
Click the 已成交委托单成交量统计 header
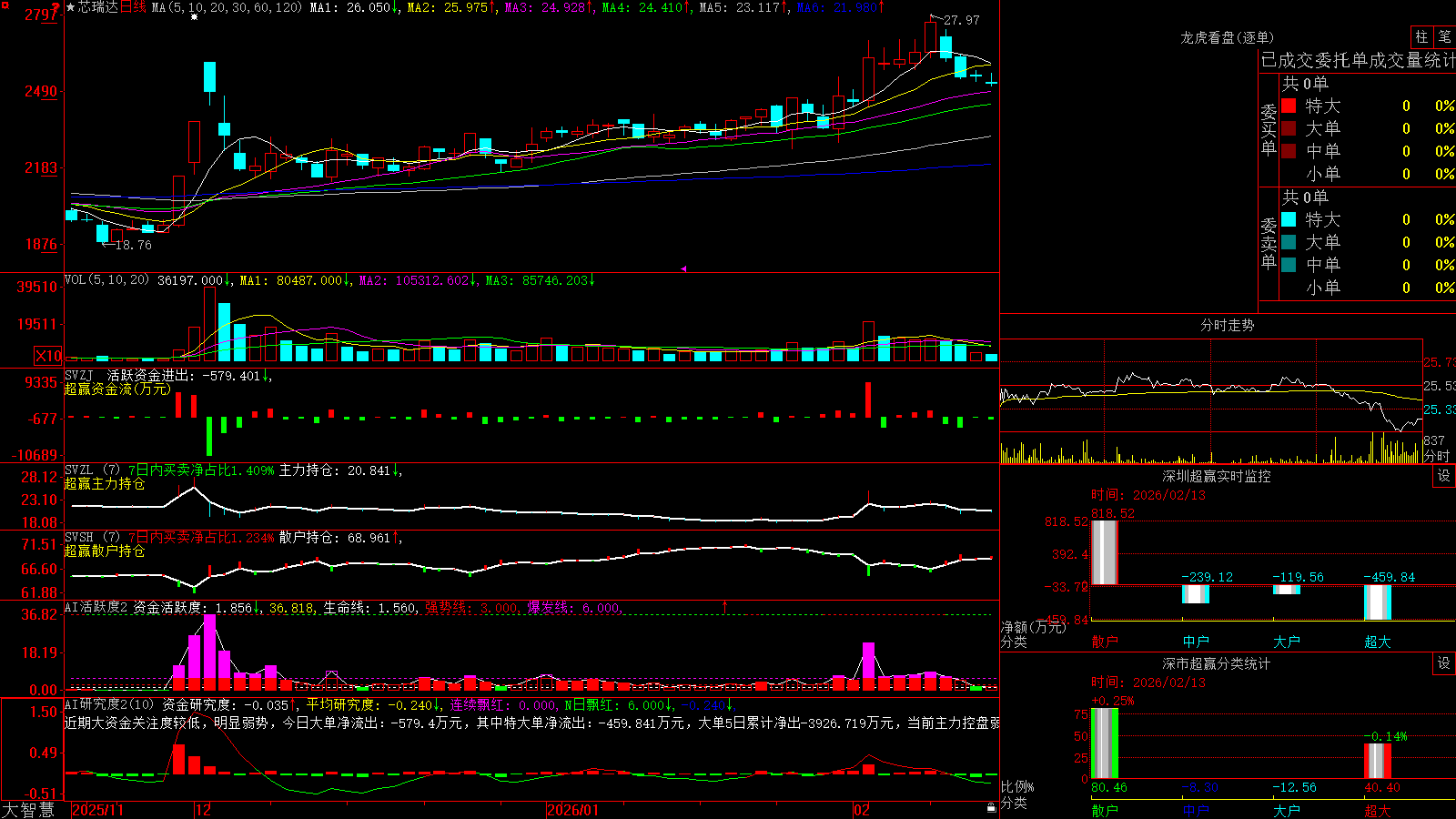tap(1358, 61)
